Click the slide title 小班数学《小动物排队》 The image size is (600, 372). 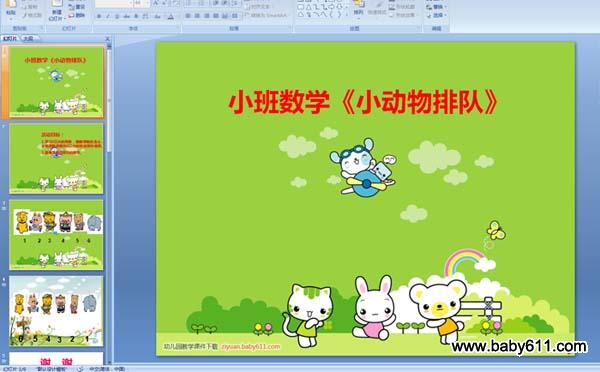click(364, 103)
